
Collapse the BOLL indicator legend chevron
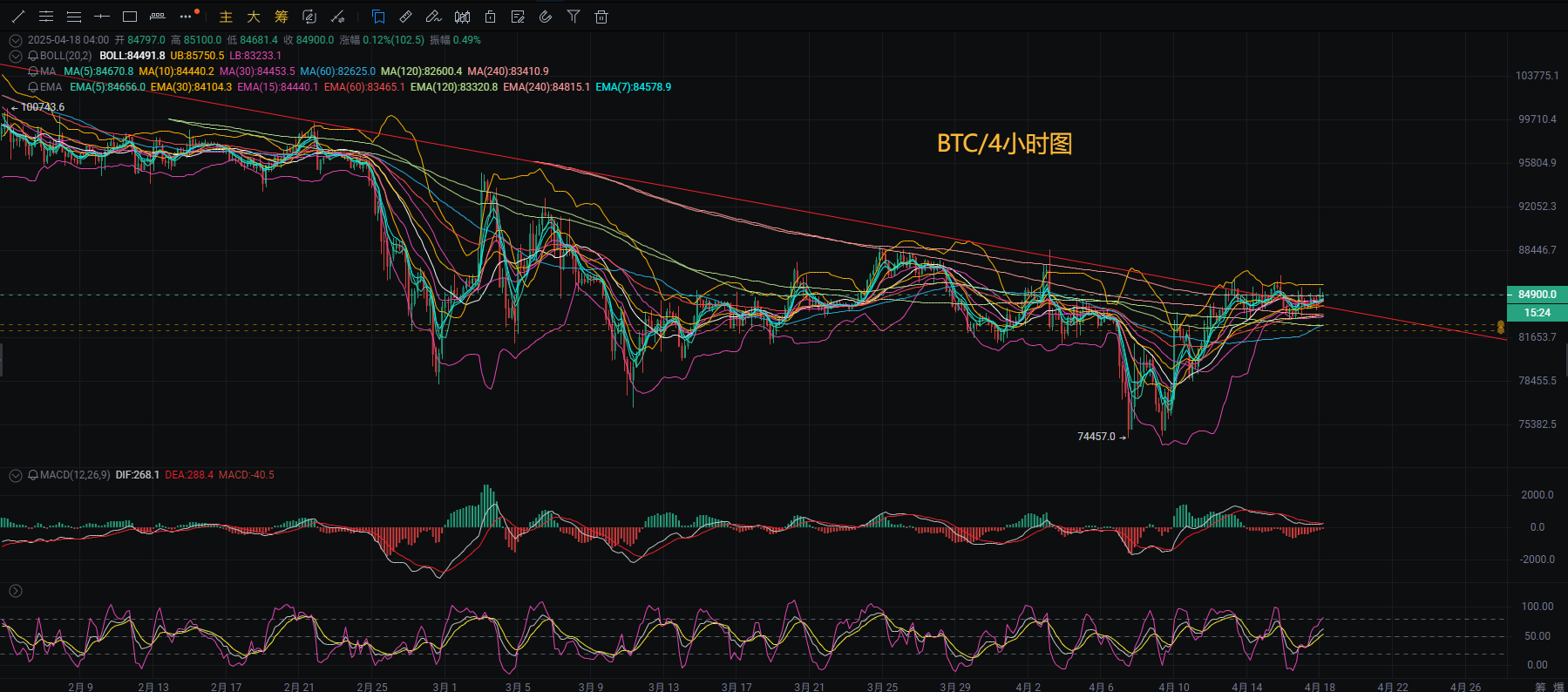pyautogui.click(x=15, y=56)
